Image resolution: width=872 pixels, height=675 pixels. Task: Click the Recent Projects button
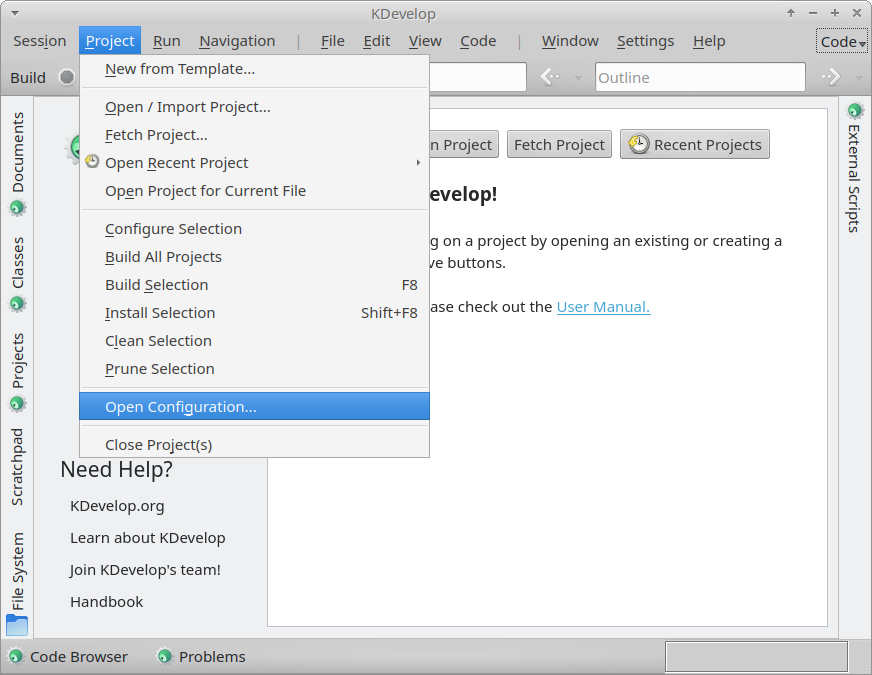pyautogui.click(x=695, y=145)
